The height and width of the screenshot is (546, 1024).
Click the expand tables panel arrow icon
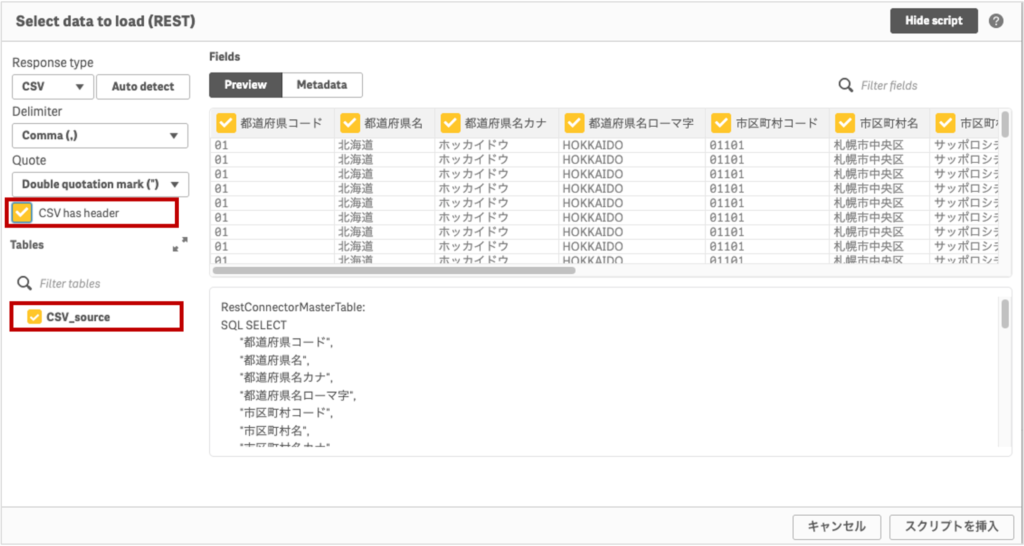click(x=180, y=244)
